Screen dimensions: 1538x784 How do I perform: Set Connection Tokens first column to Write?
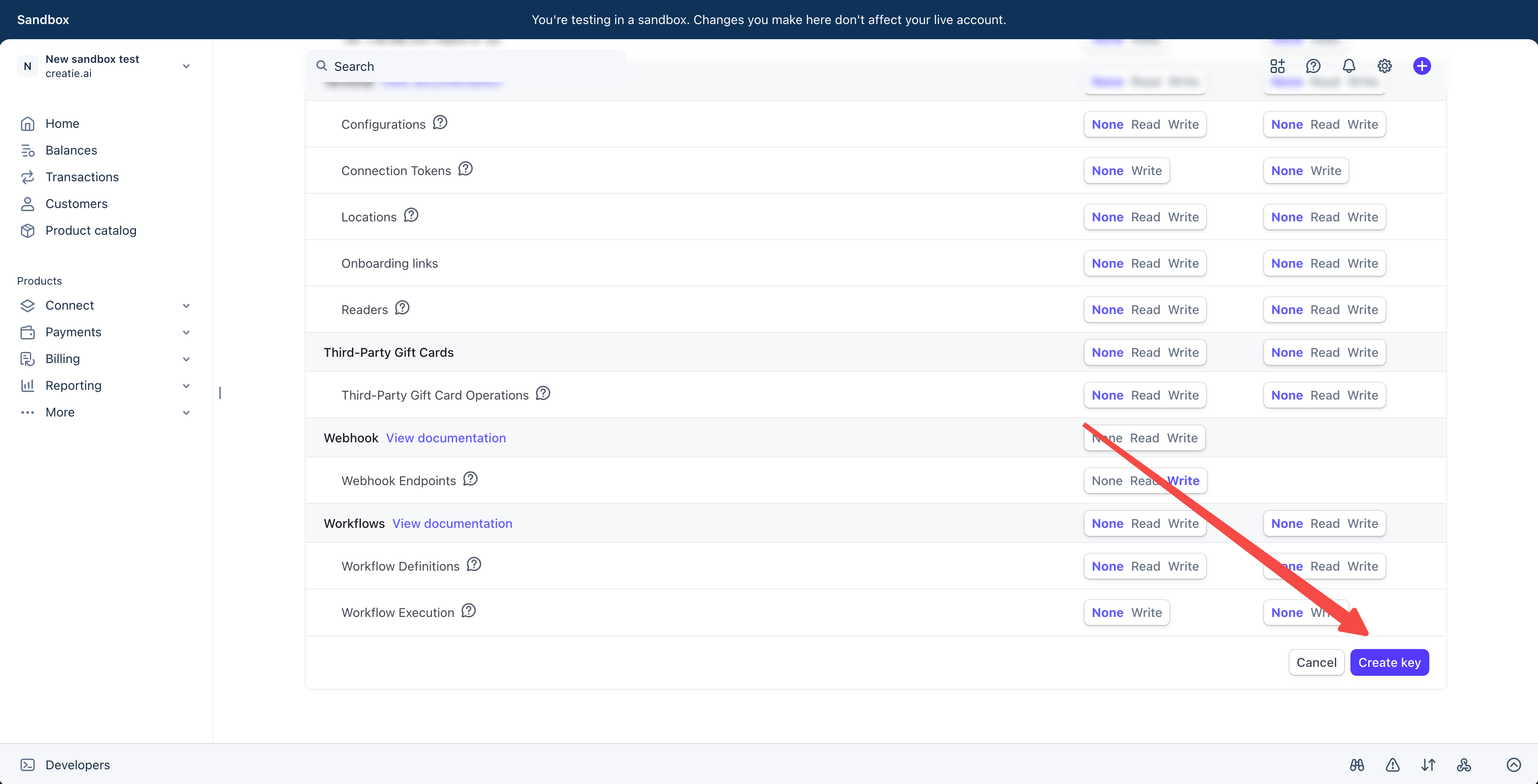[1146, 171]
